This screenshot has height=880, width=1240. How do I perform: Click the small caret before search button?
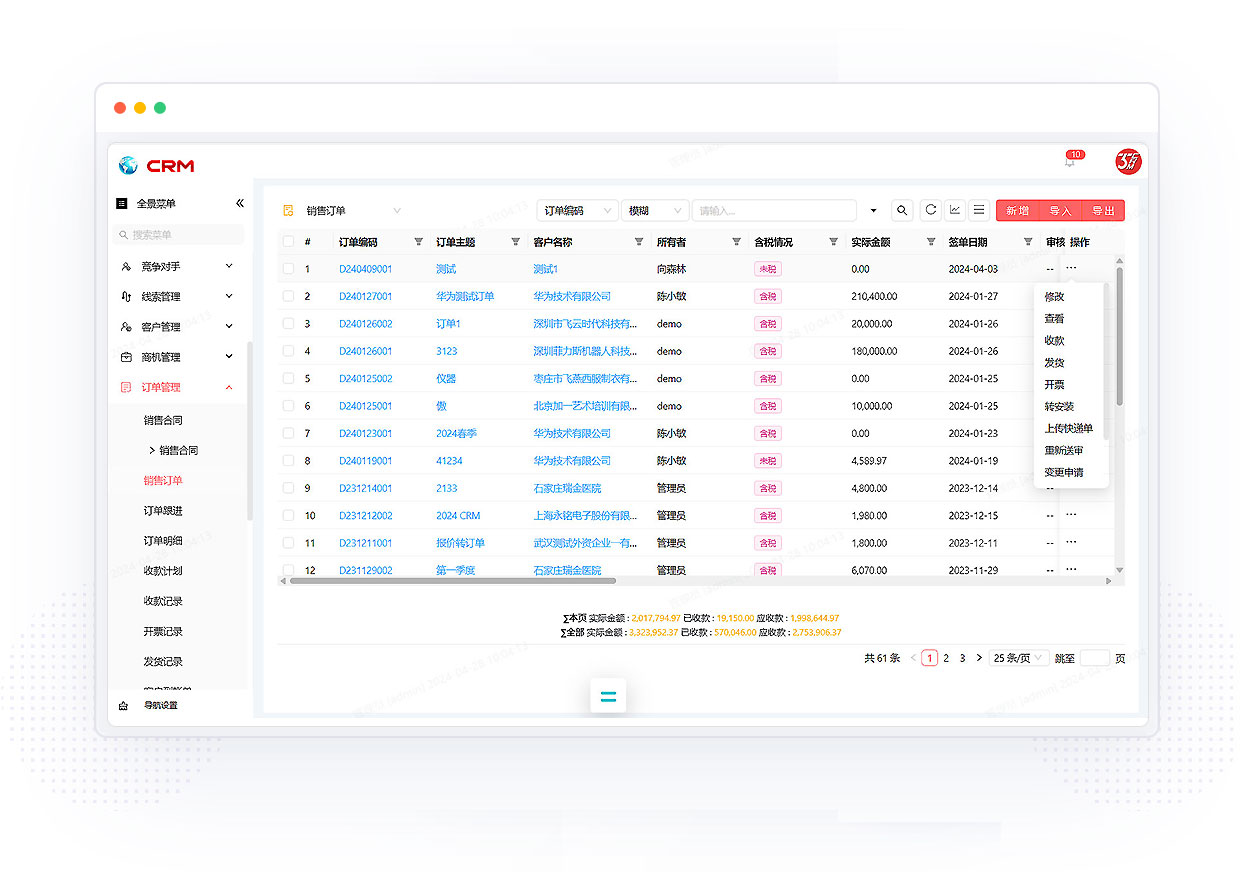[x=873, y=211]
